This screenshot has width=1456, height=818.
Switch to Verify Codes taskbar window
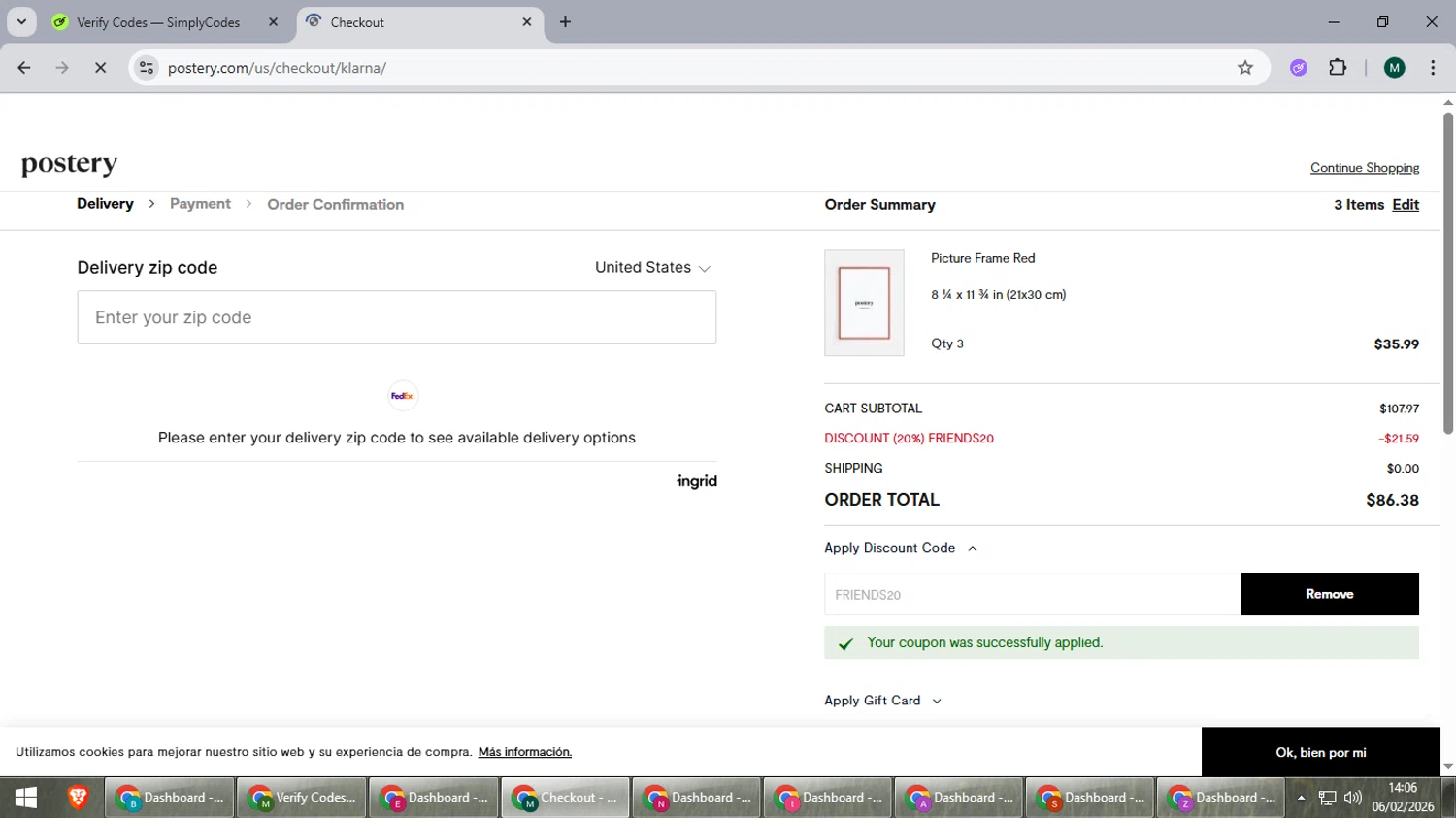point(302,798)
